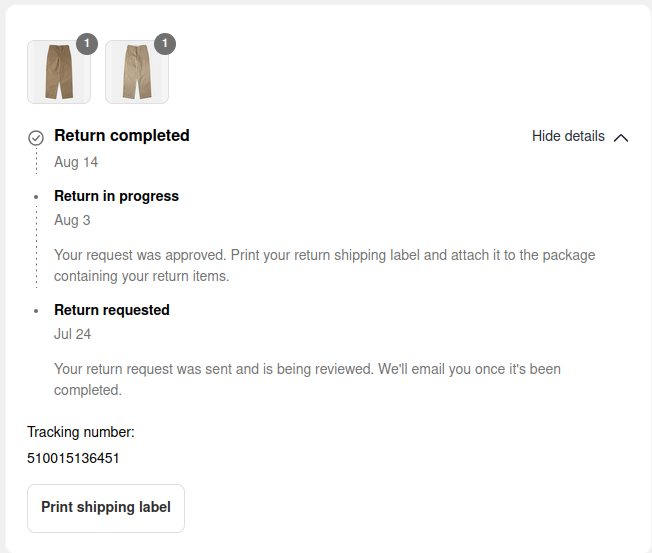Screen dimensions: 652x553
Task: Click the Hide details text
Action: (x=568, y=136)
